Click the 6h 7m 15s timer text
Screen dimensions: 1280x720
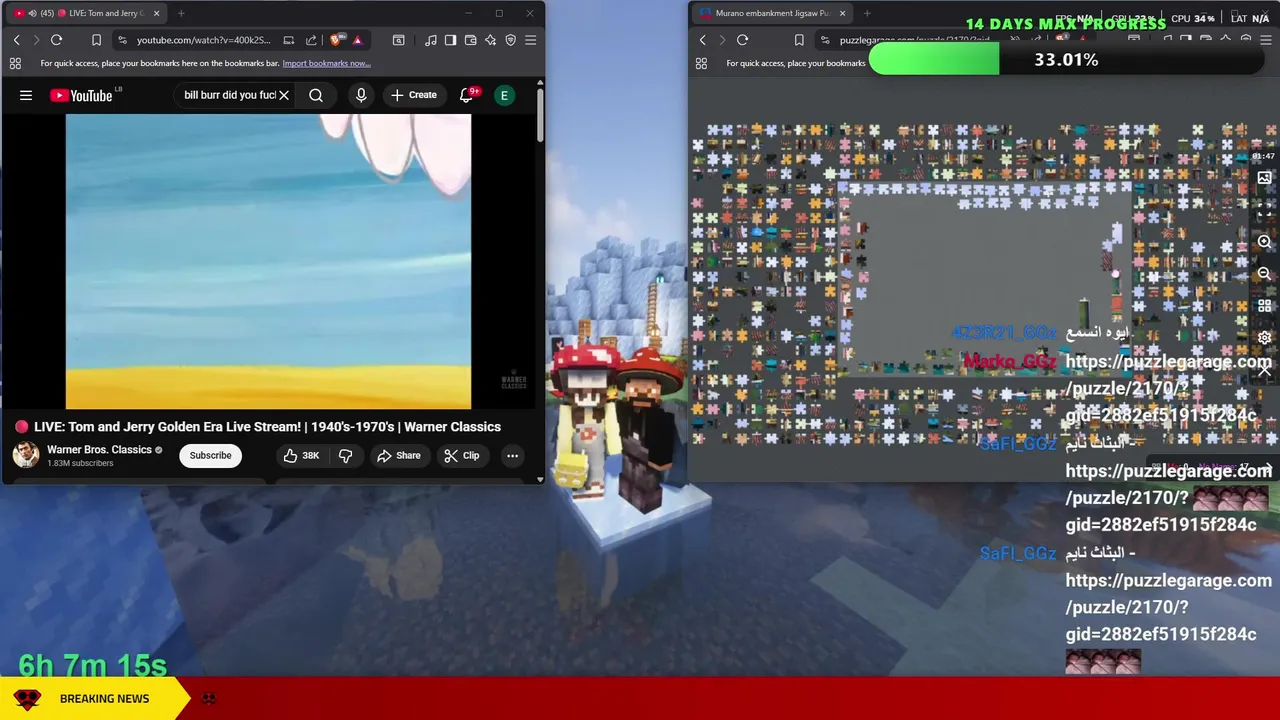(x=93, y=665)
